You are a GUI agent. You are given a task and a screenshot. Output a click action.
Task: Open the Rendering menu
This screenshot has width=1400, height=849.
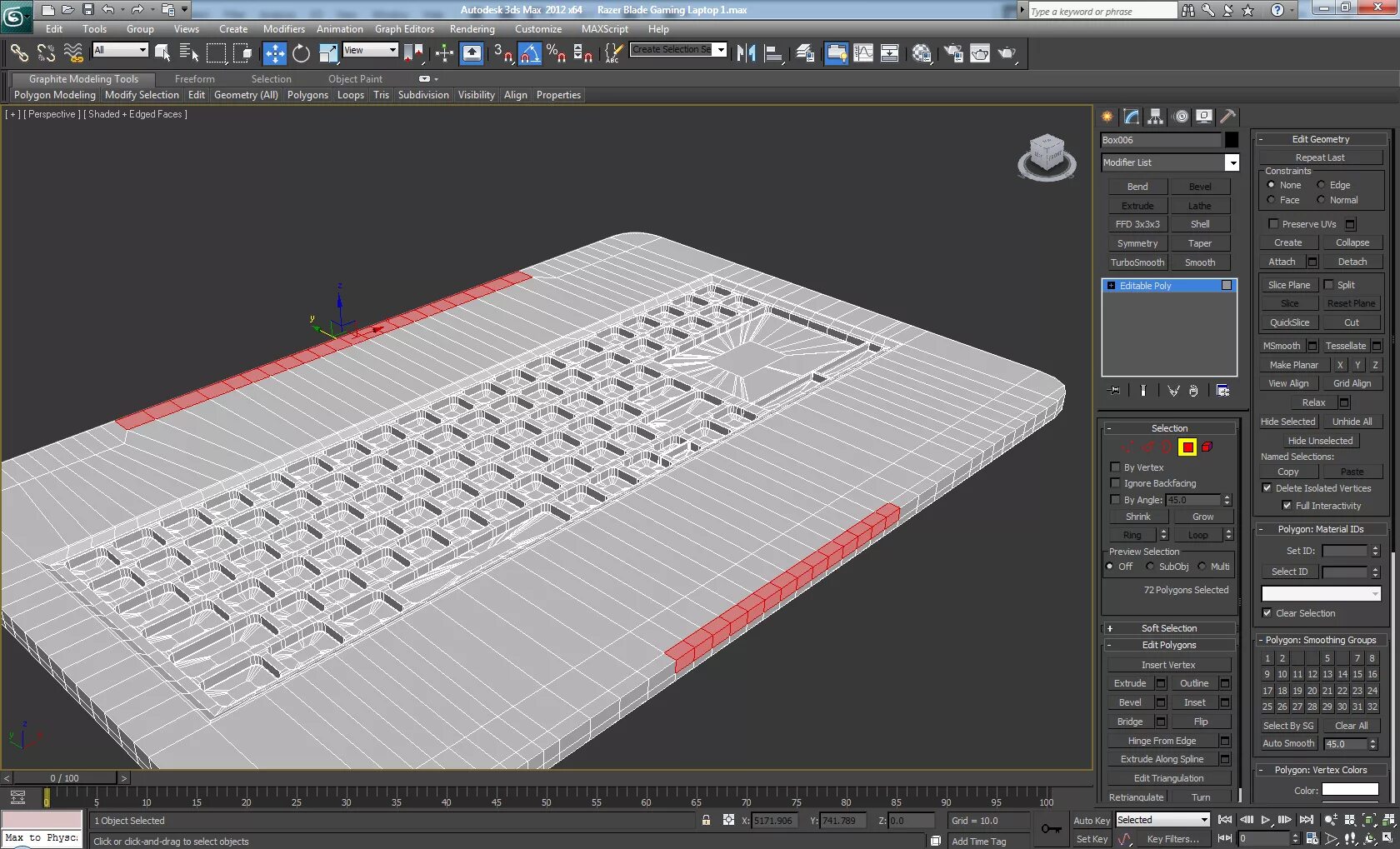[x=472, y=28]
